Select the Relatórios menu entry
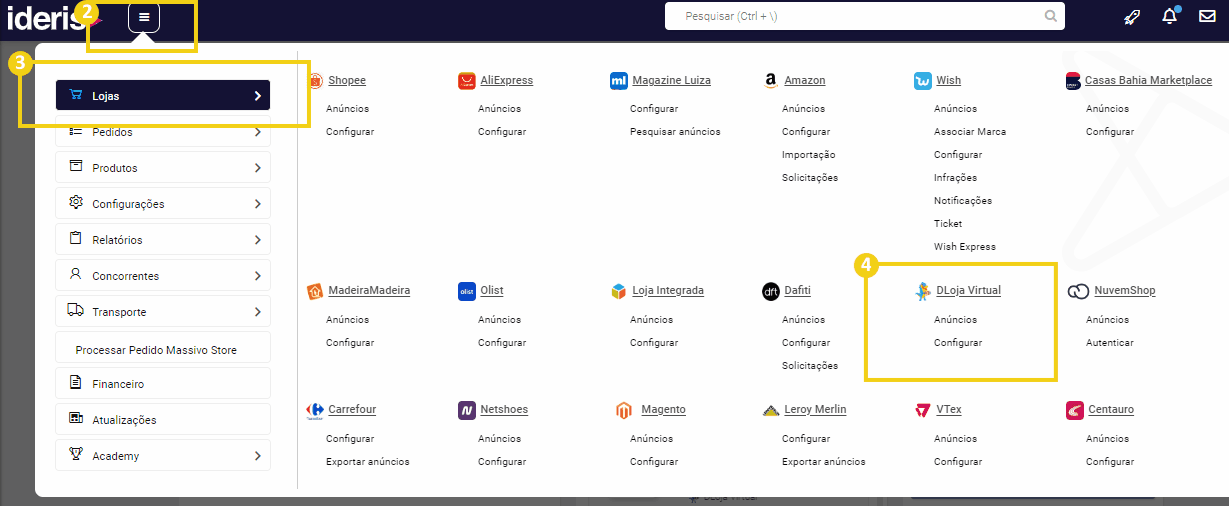Screen dimensions: 1229x506 pyautogui.click(x=163, y=240)
